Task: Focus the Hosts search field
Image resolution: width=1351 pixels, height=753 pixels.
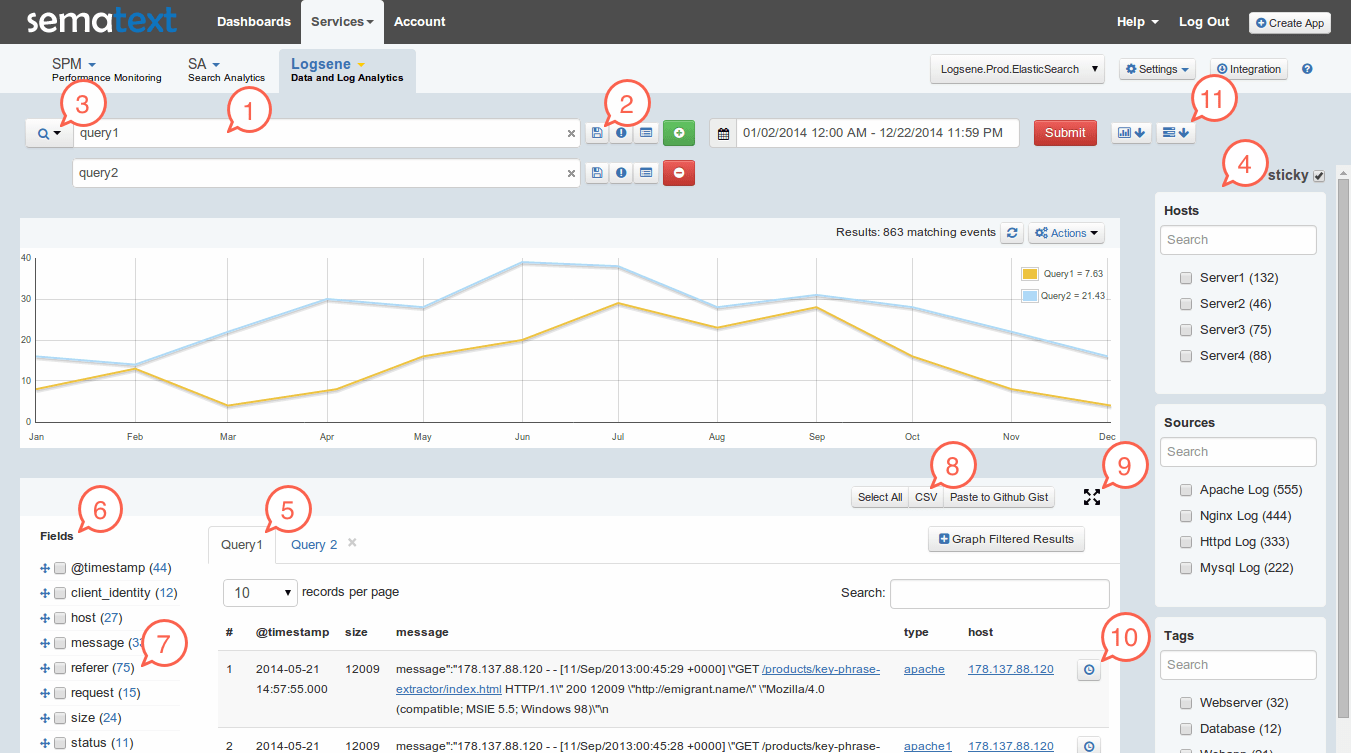Action: (x=1238, y=240)
